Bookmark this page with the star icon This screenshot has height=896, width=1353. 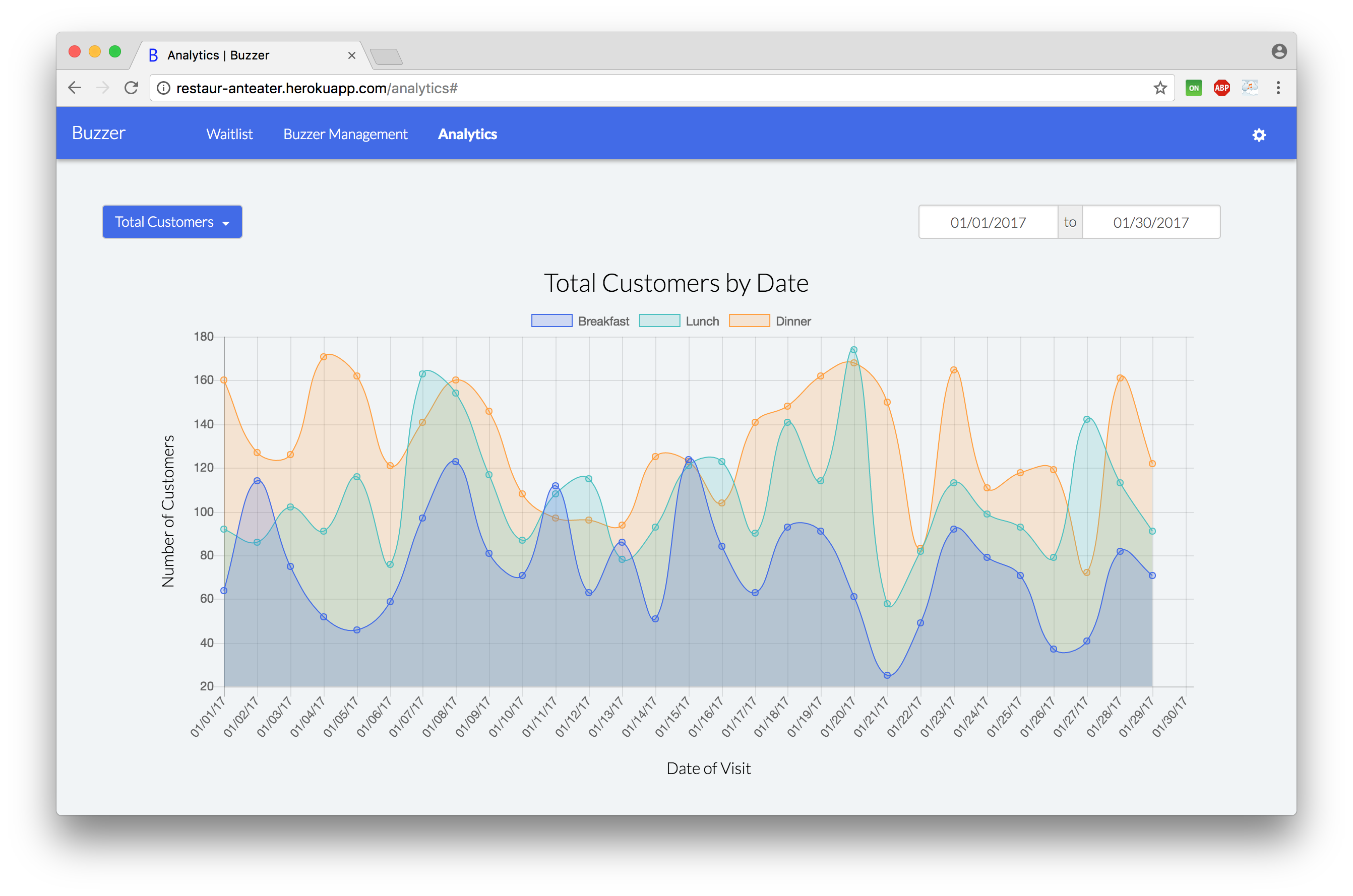tap(1159, 88)
